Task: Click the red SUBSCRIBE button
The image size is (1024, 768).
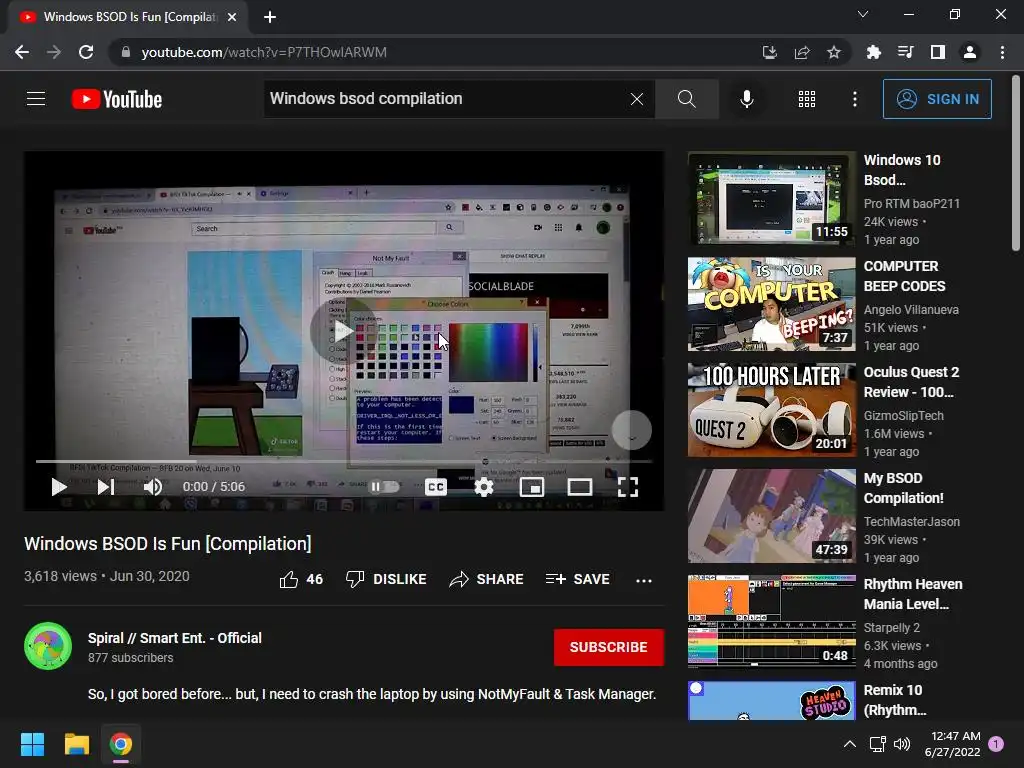Action: (x=609, y=647)
